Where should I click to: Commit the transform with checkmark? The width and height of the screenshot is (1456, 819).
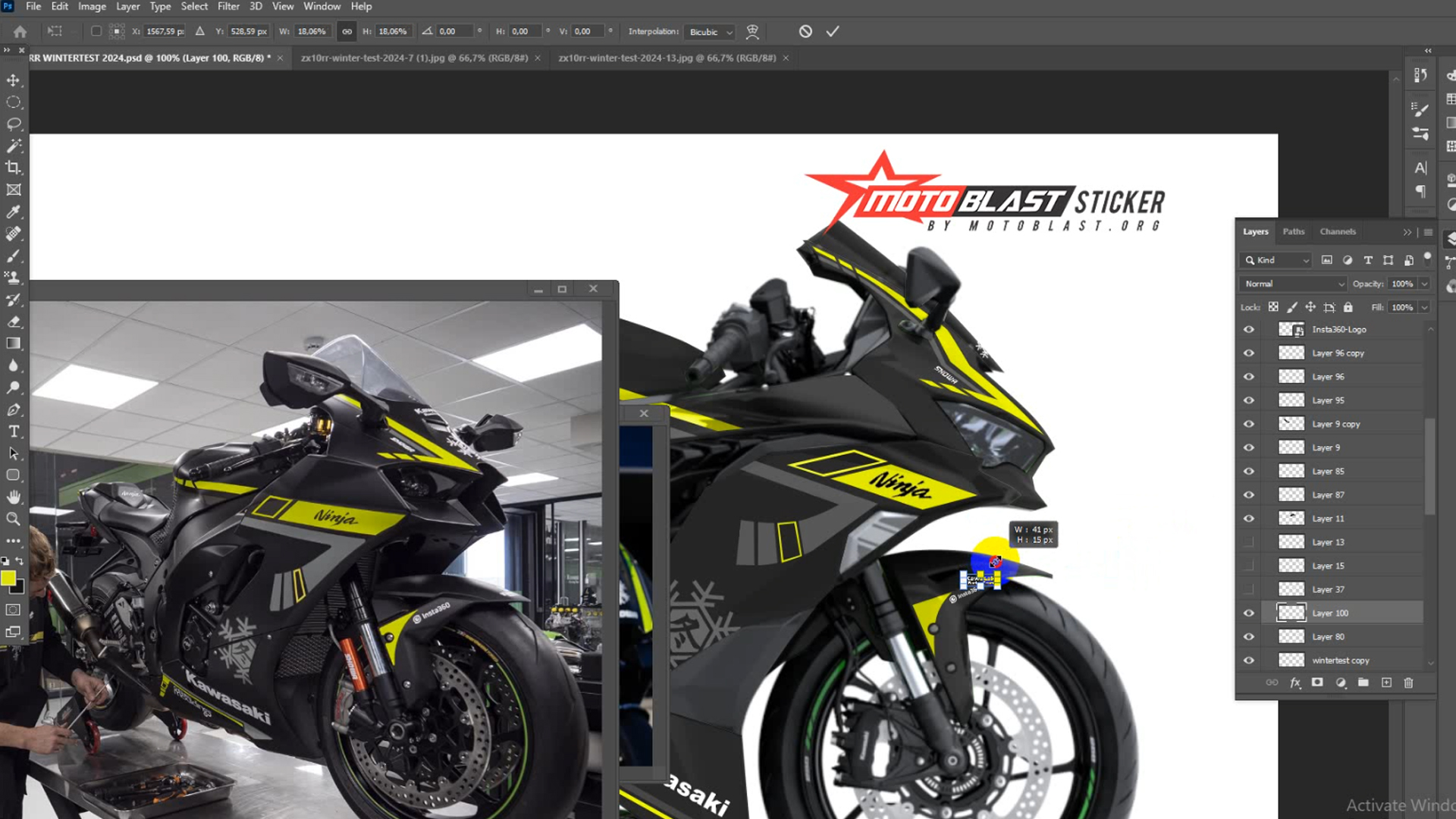(833, 32)
